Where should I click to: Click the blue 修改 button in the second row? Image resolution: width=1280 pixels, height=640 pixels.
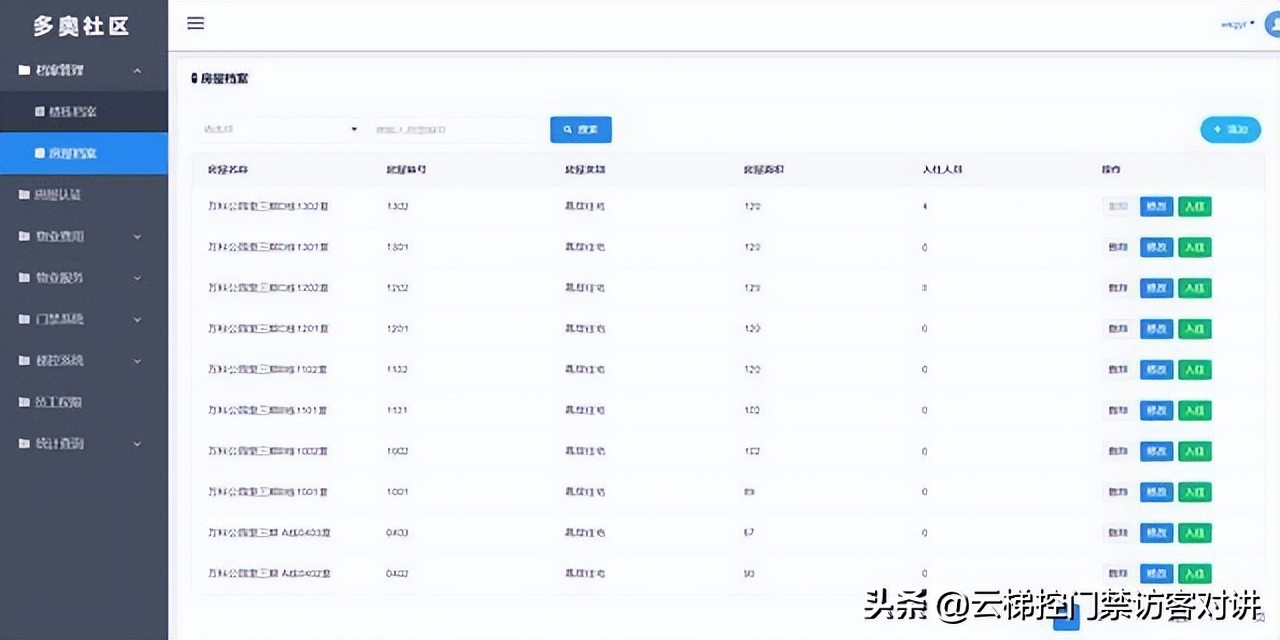tap(1156, 247)
